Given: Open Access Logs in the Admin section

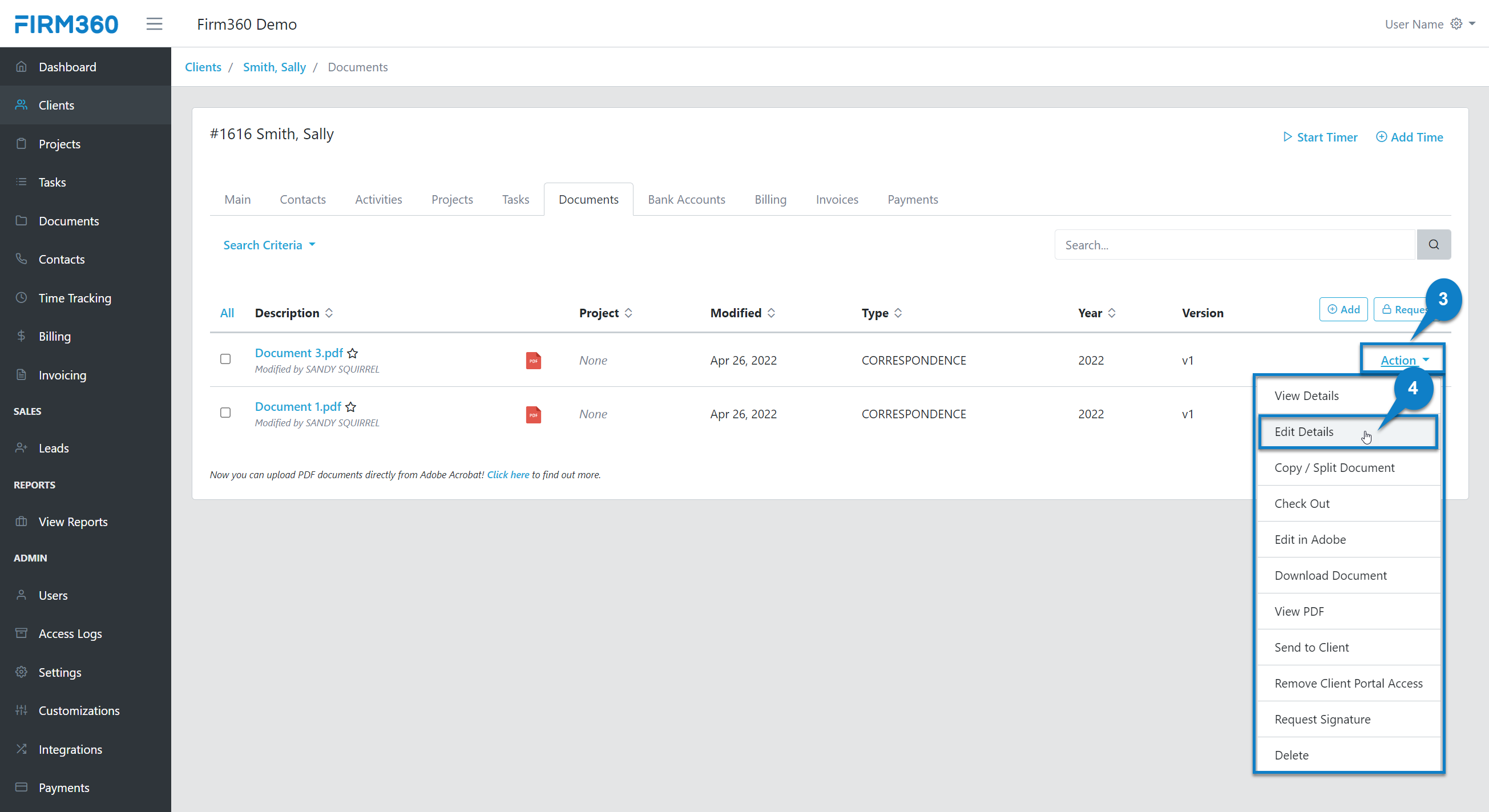Looking at the screenshot, I should click(x=70, y=633).
